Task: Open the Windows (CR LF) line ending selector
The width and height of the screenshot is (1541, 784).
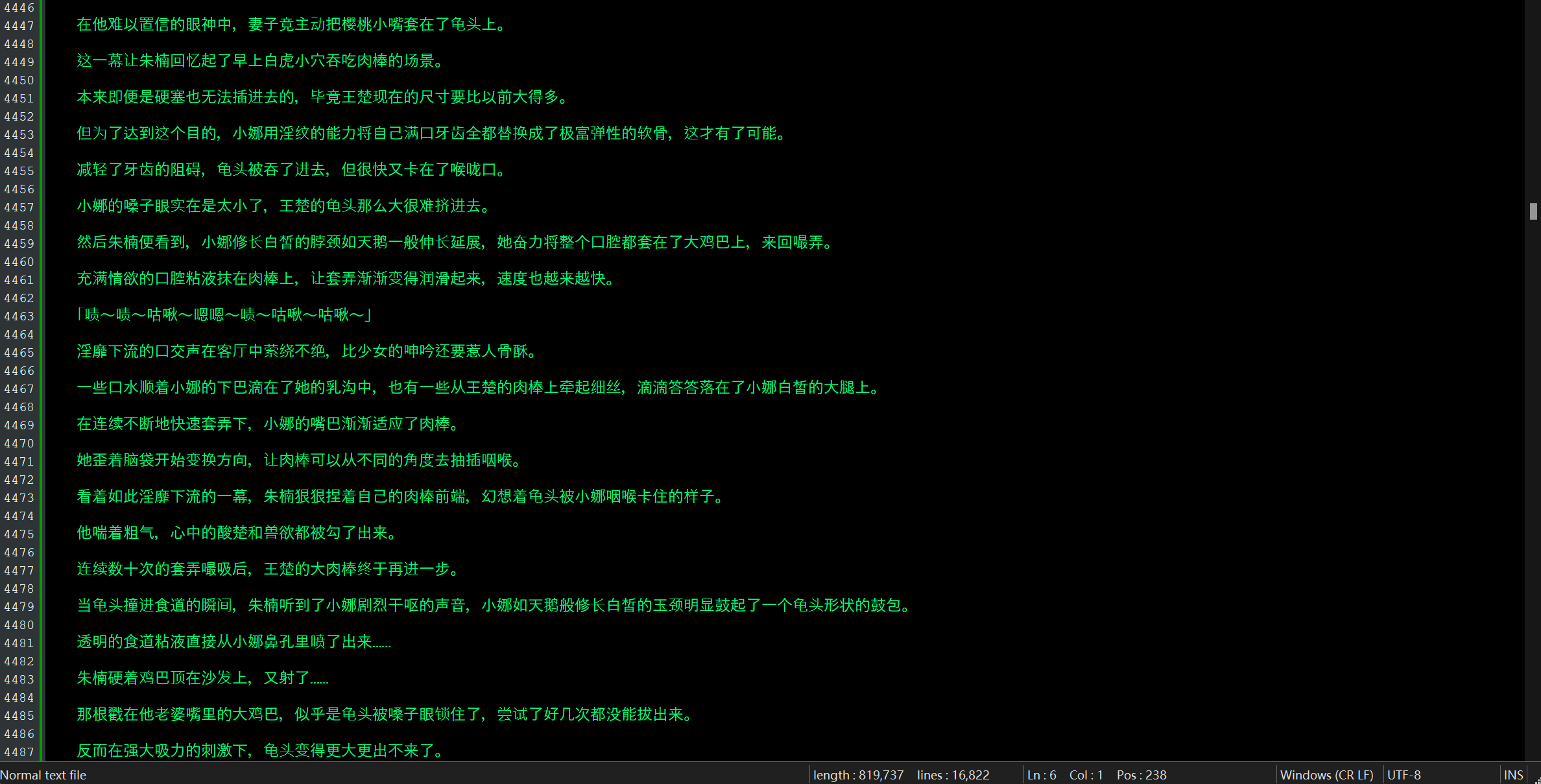Action: coord(1326,775)
